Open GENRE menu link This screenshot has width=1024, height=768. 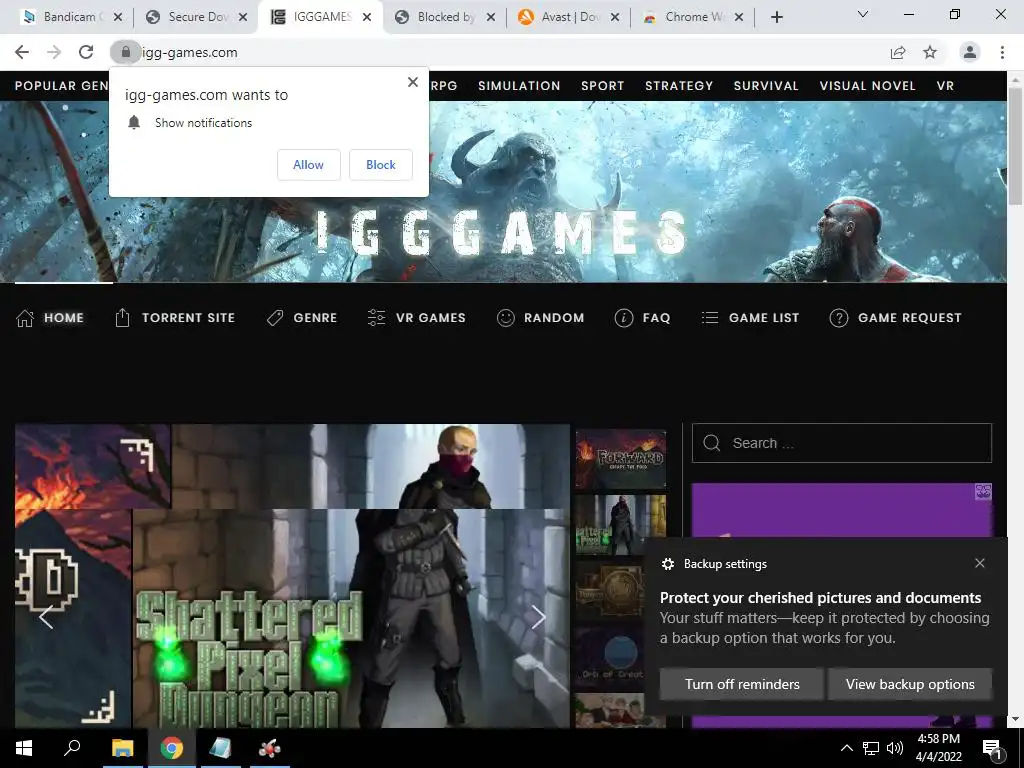[302, 318]
